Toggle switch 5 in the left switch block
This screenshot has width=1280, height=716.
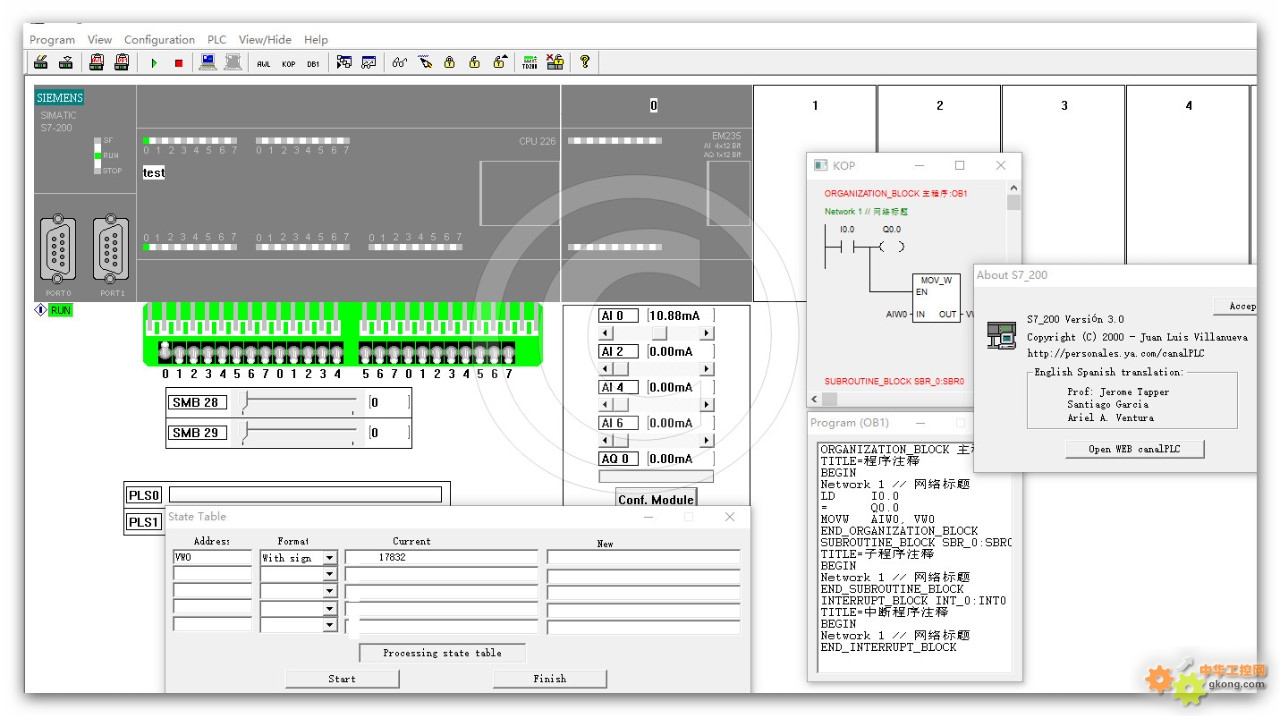[237, 354]
